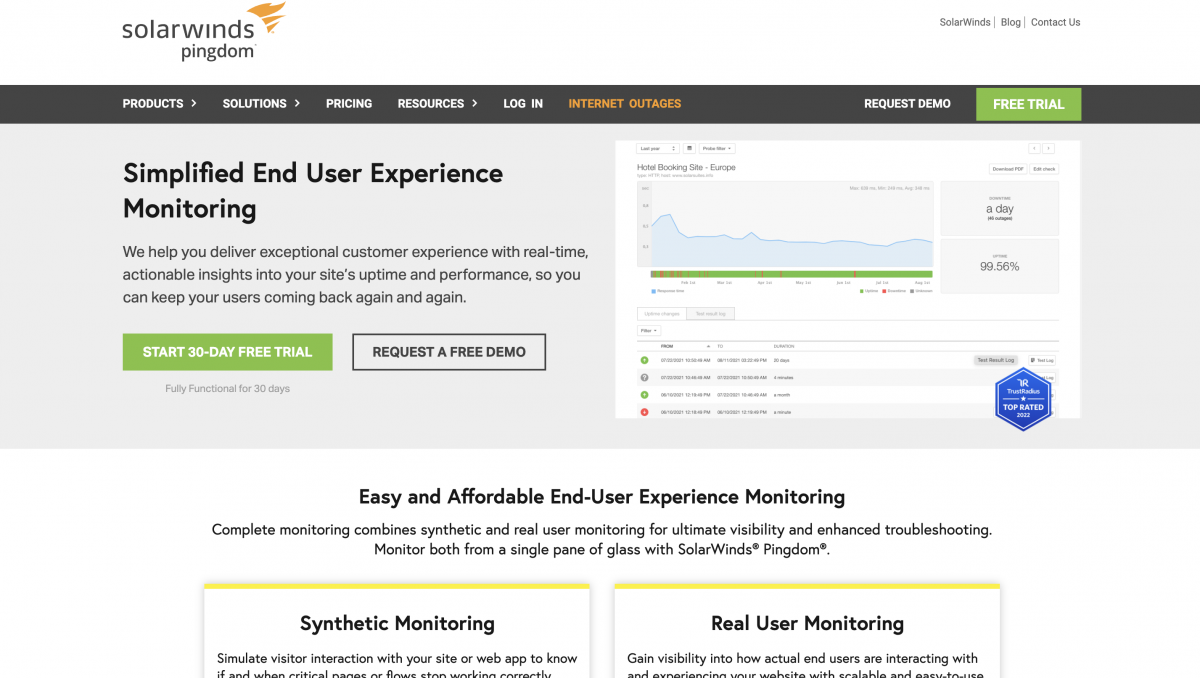Toggle the Response time legend on the chart

(x=653, y=291)
